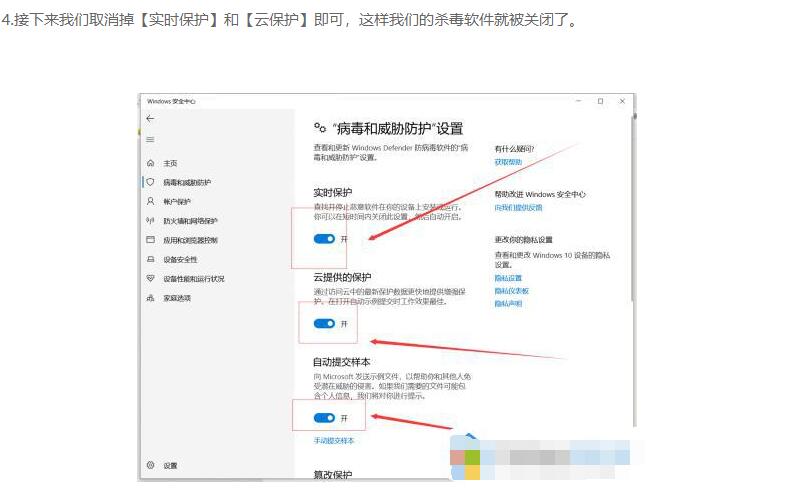This screenshot has width=800, height=503.
Task: Open the 设备安全性 icon
Action: (150, 259)
